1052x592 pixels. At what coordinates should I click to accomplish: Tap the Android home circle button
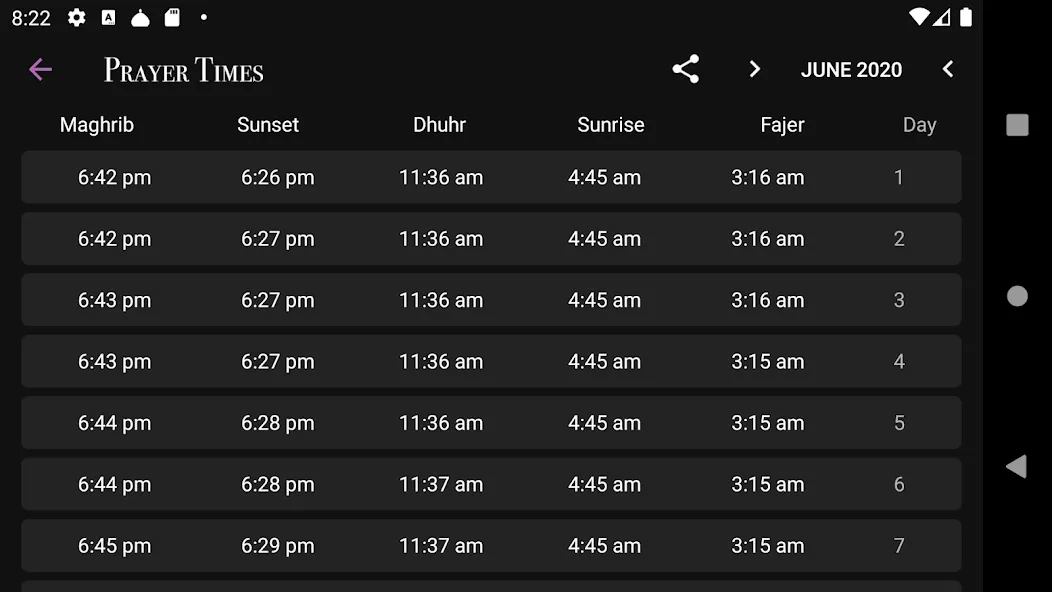coord(1017,296)
